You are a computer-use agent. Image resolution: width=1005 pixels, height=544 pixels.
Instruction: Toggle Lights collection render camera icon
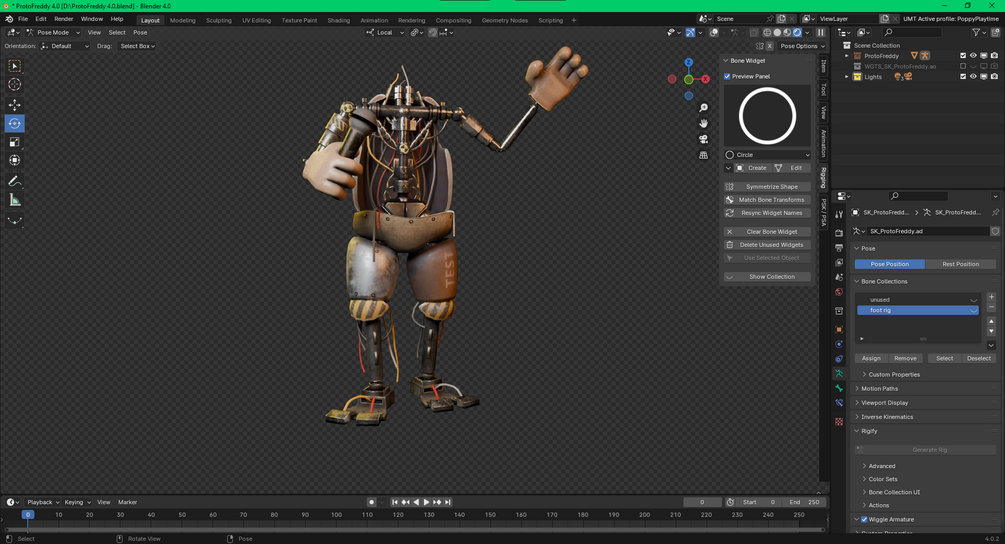(994, 77)
